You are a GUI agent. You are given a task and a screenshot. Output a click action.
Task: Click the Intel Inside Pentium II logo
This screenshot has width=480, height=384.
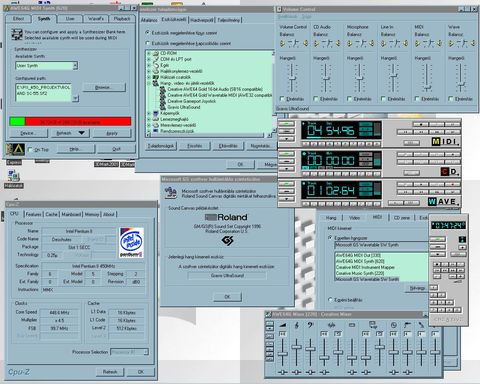[131, 242]
